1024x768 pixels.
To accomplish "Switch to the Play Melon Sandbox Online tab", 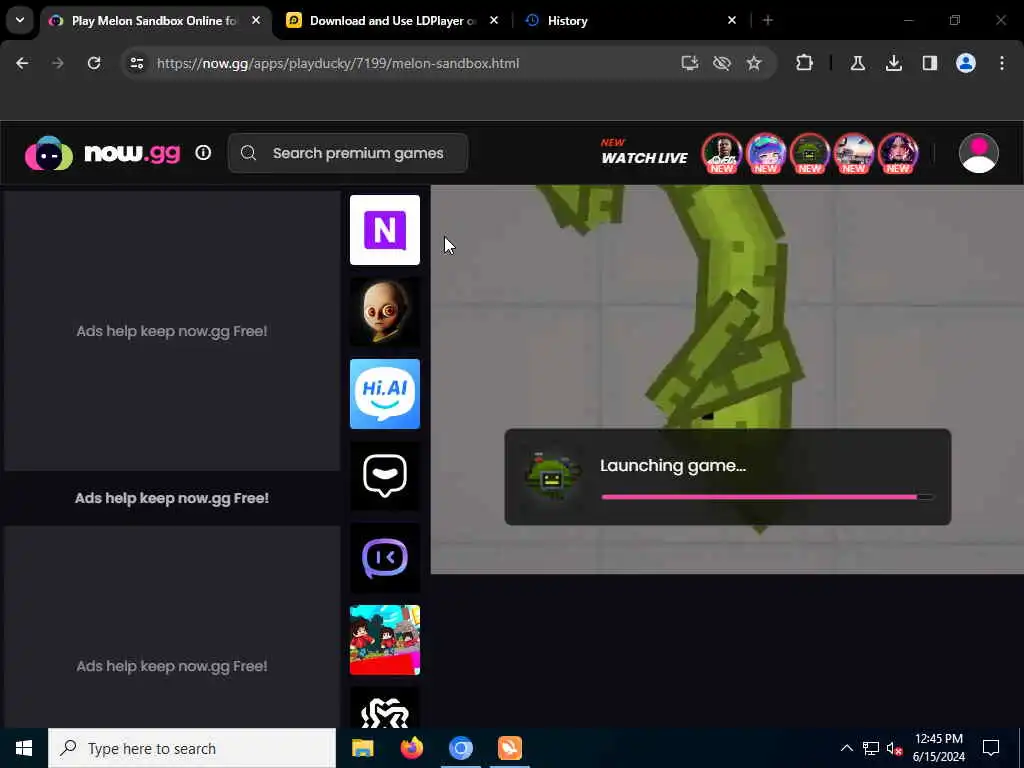I will 156,20.
